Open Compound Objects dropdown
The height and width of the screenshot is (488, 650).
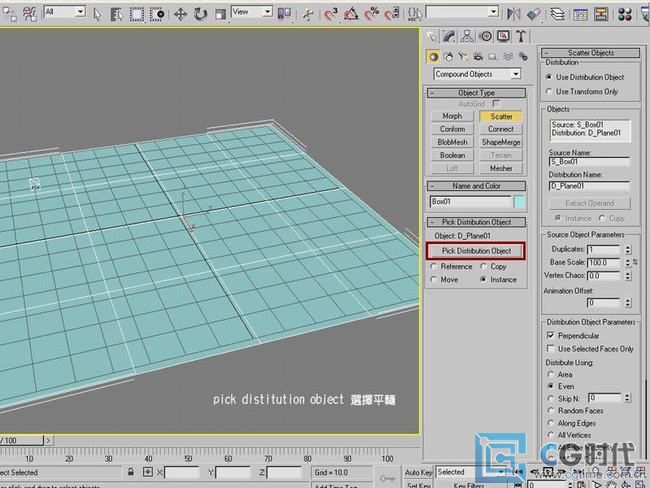point(477,74)
